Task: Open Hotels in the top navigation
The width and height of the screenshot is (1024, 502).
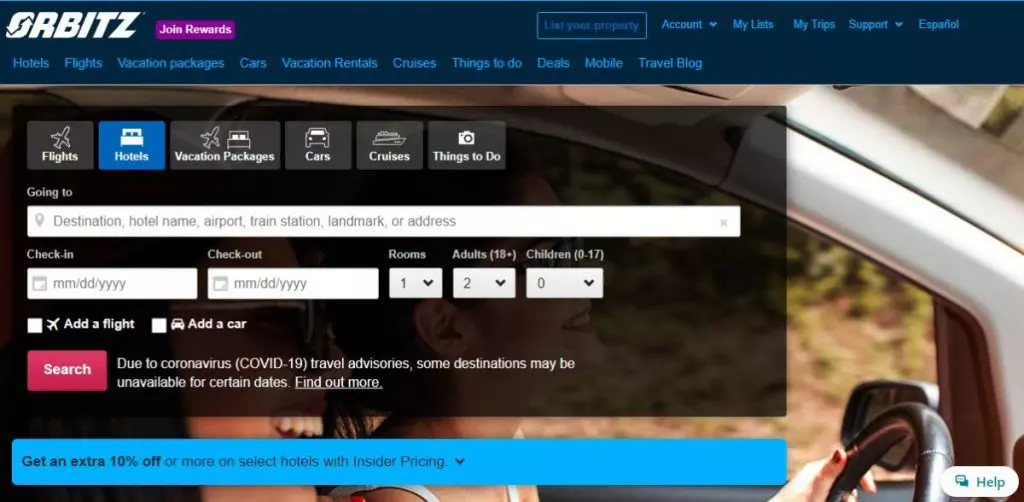Action: click(31, 63)
